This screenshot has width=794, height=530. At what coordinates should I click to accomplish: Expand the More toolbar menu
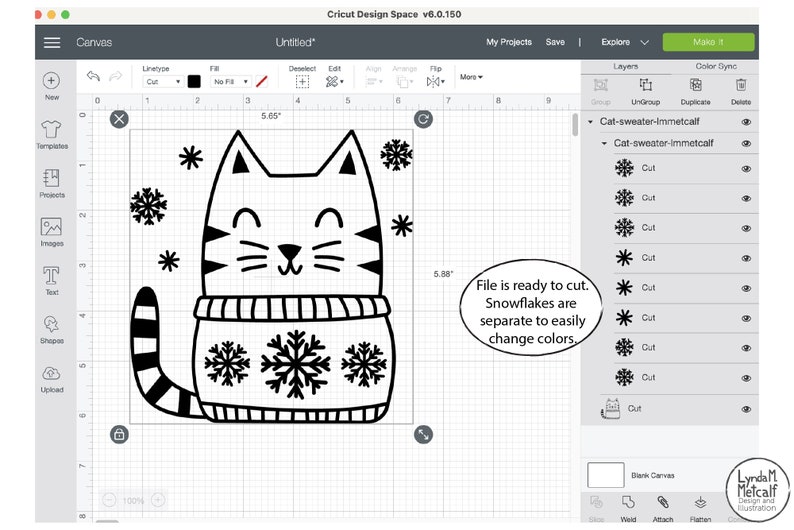[471, 77]
